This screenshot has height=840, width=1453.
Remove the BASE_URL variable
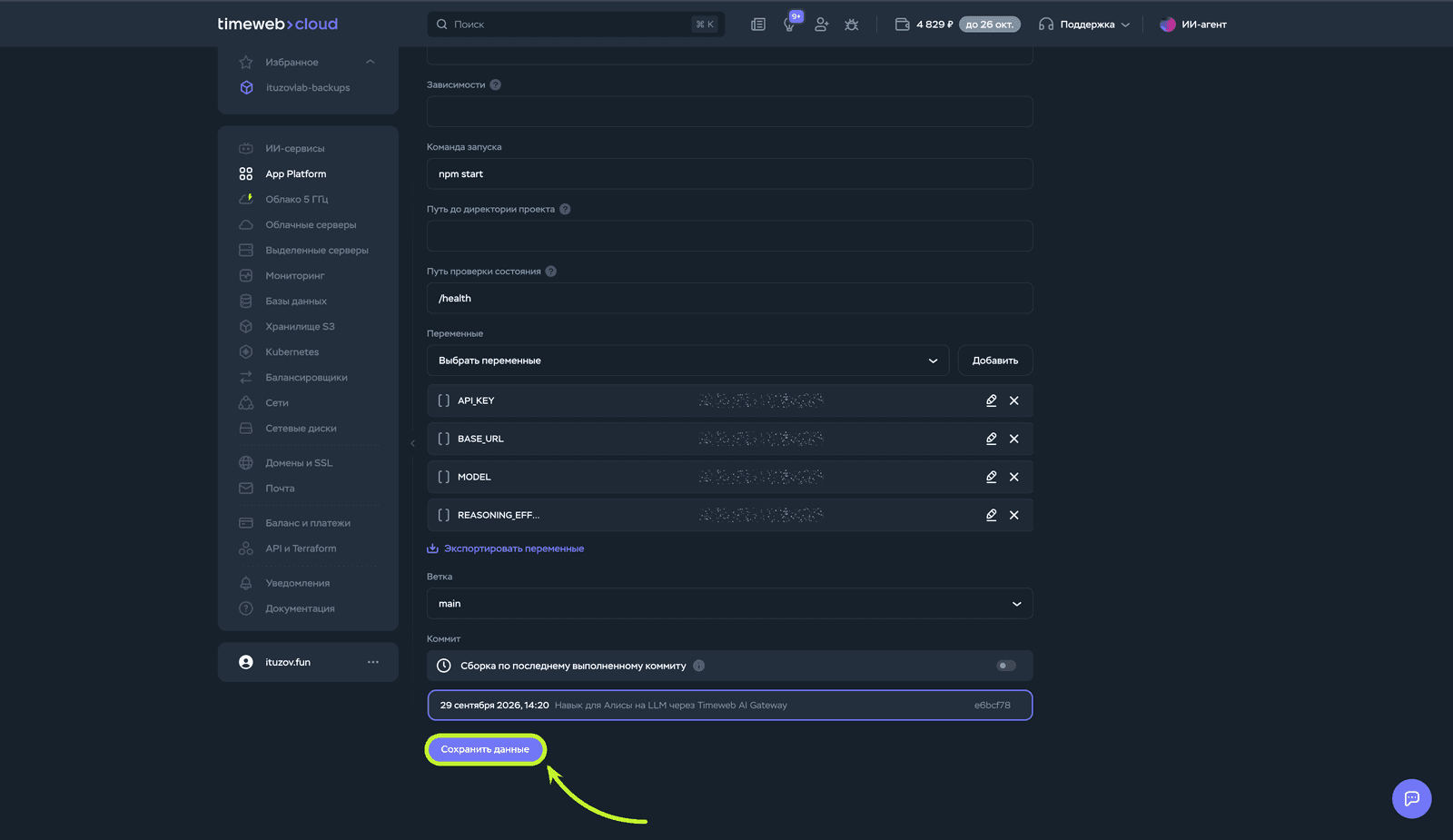point(1014,439)
